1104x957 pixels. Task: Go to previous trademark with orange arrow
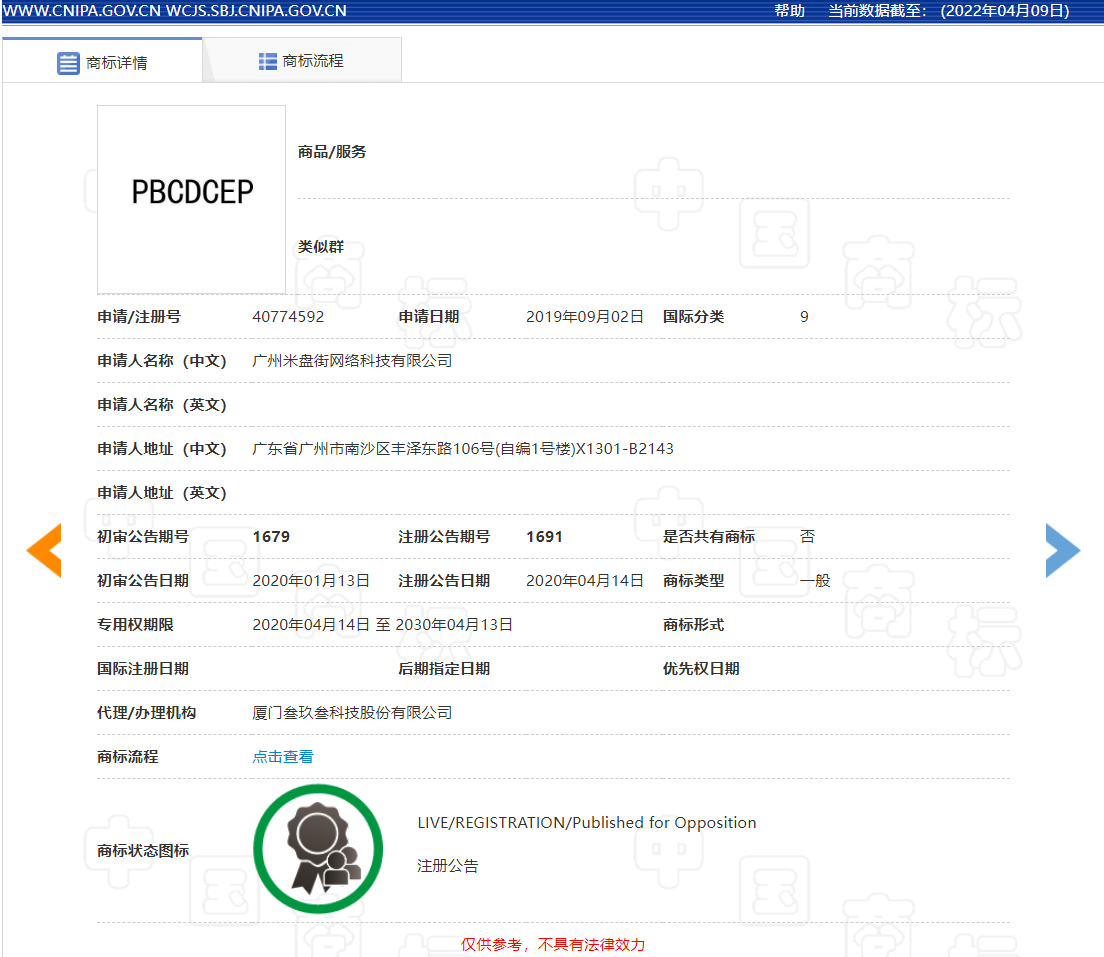click(44, 550)
